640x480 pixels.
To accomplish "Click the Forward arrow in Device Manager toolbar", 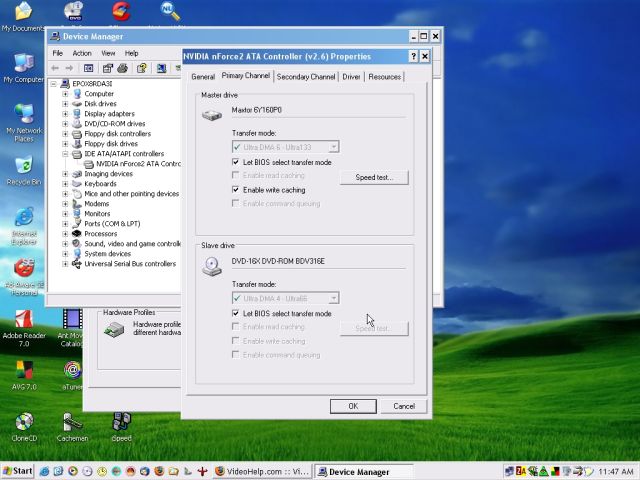I will point(69,68).
